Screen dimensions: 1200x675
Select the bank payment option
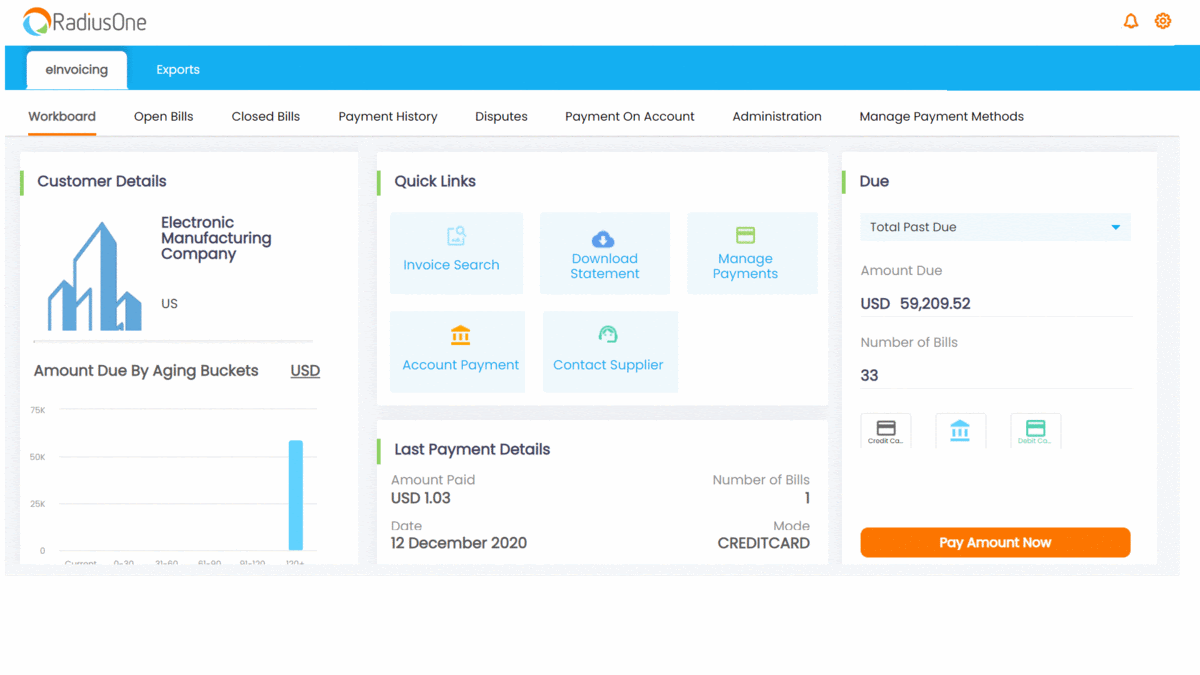(x=960, y=431)
